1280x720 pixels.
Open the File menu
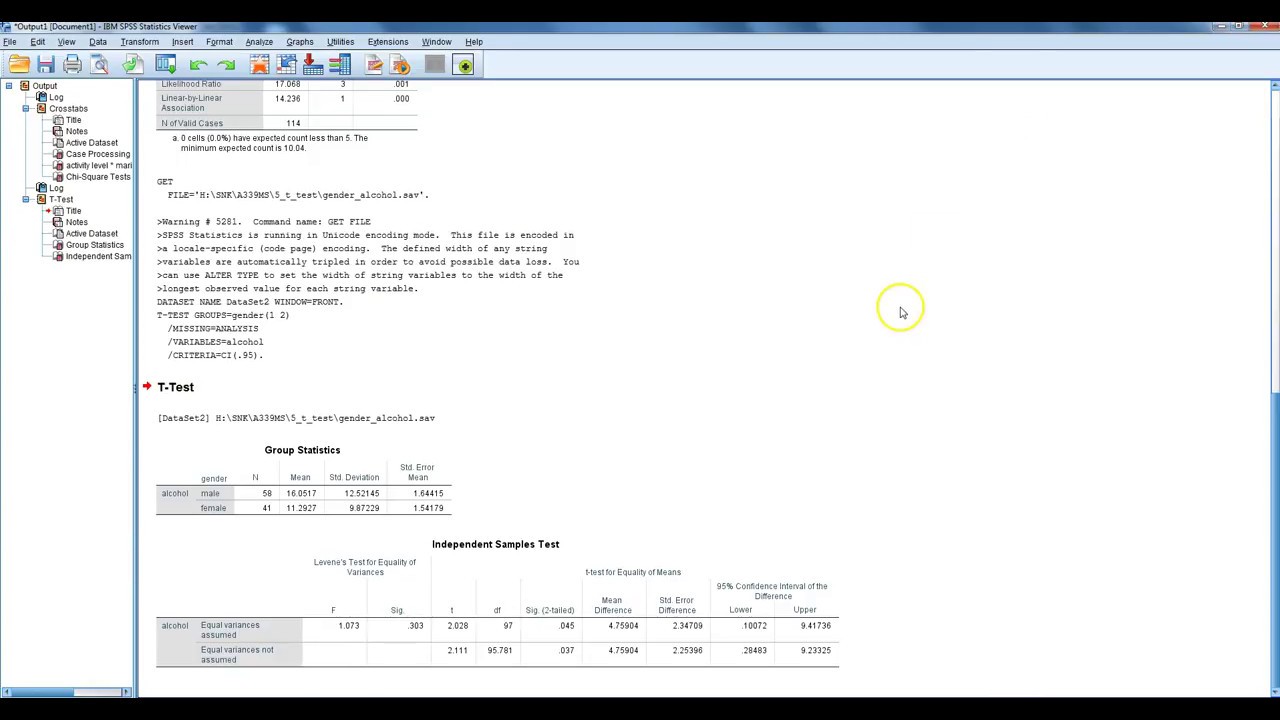pos(9,42)
